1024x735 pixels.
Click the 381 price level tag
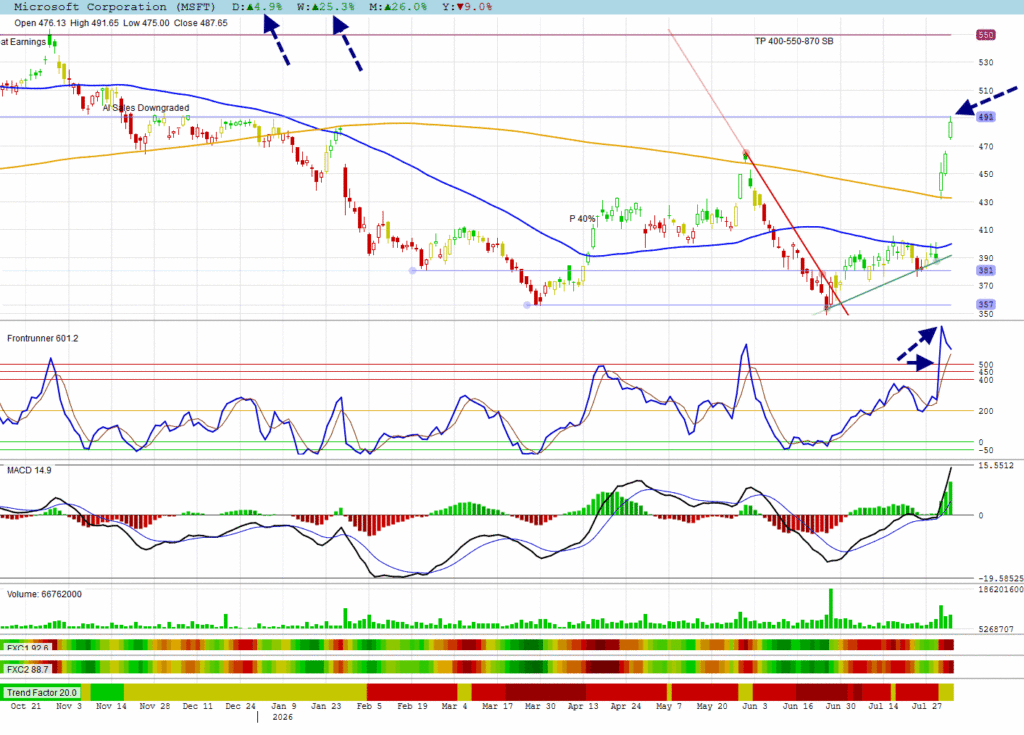(985, 270)
